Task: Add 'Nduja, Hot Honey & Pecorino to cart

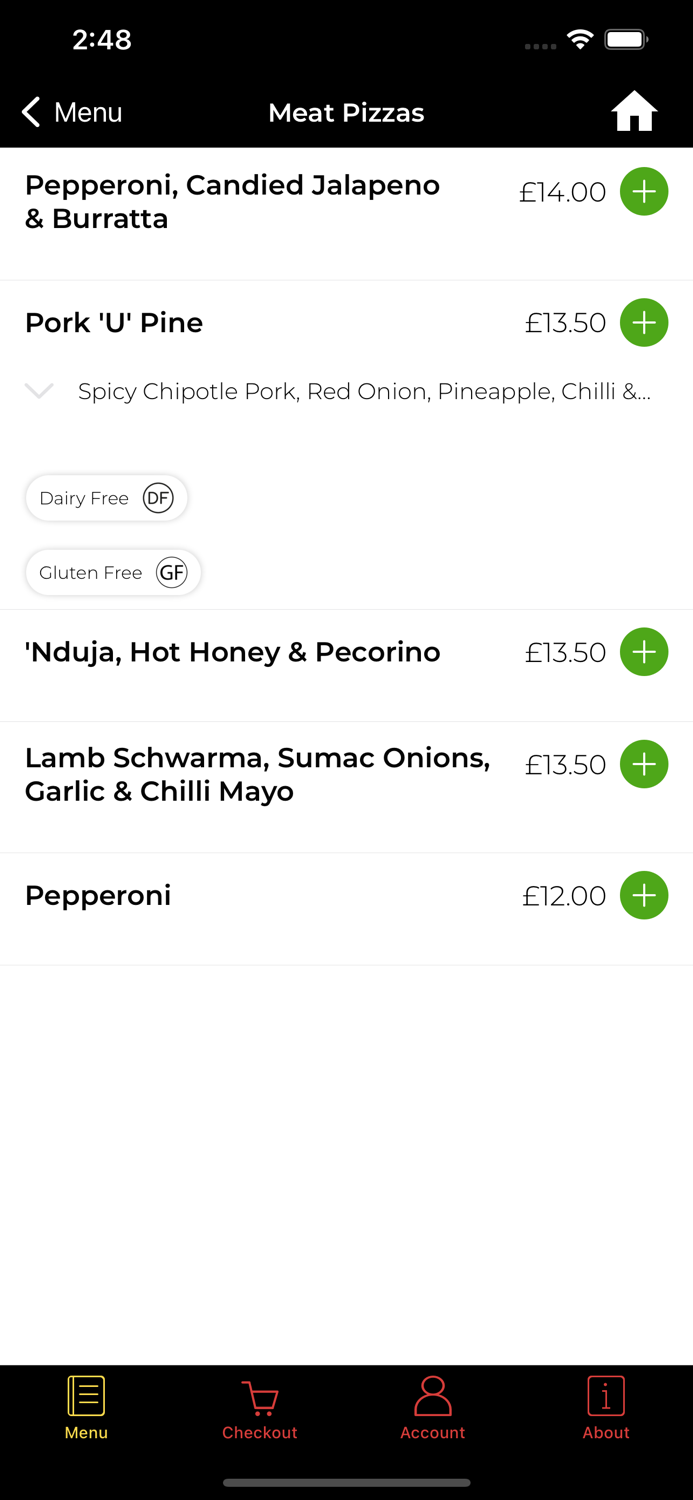Action: [x=644, y=651]
